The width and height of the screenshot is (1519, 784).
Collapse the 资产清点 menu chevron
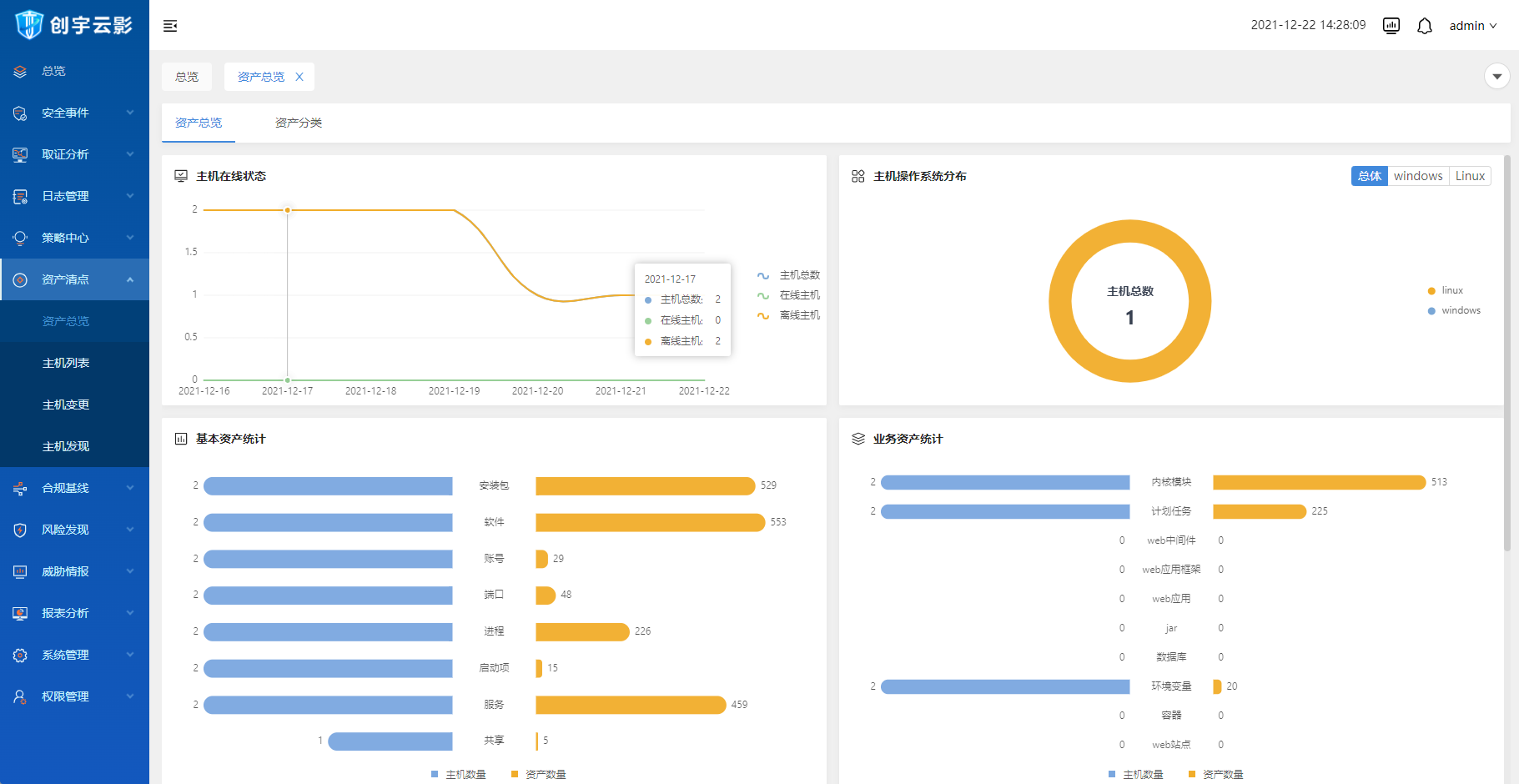click(130, 279)
